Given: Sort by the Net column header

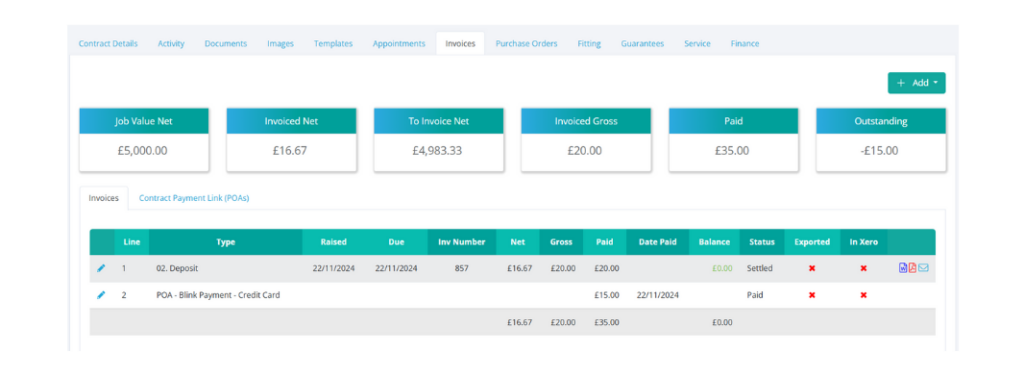Looking at the screenshot, I should tap(518, 242).
